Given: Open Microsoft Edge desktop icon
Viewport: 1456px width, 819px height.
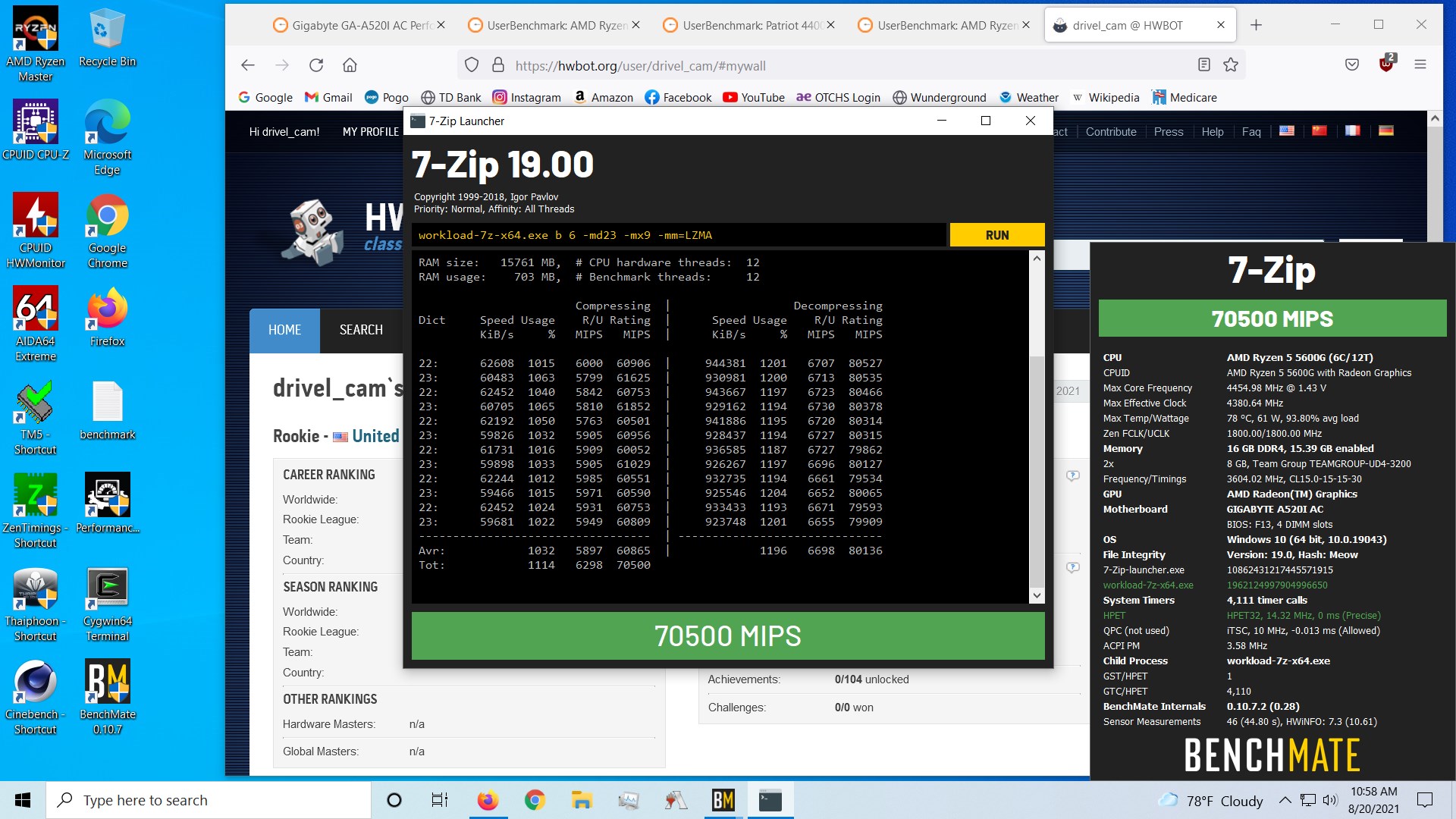Looking at the screenshot, I should click(107, 138).
